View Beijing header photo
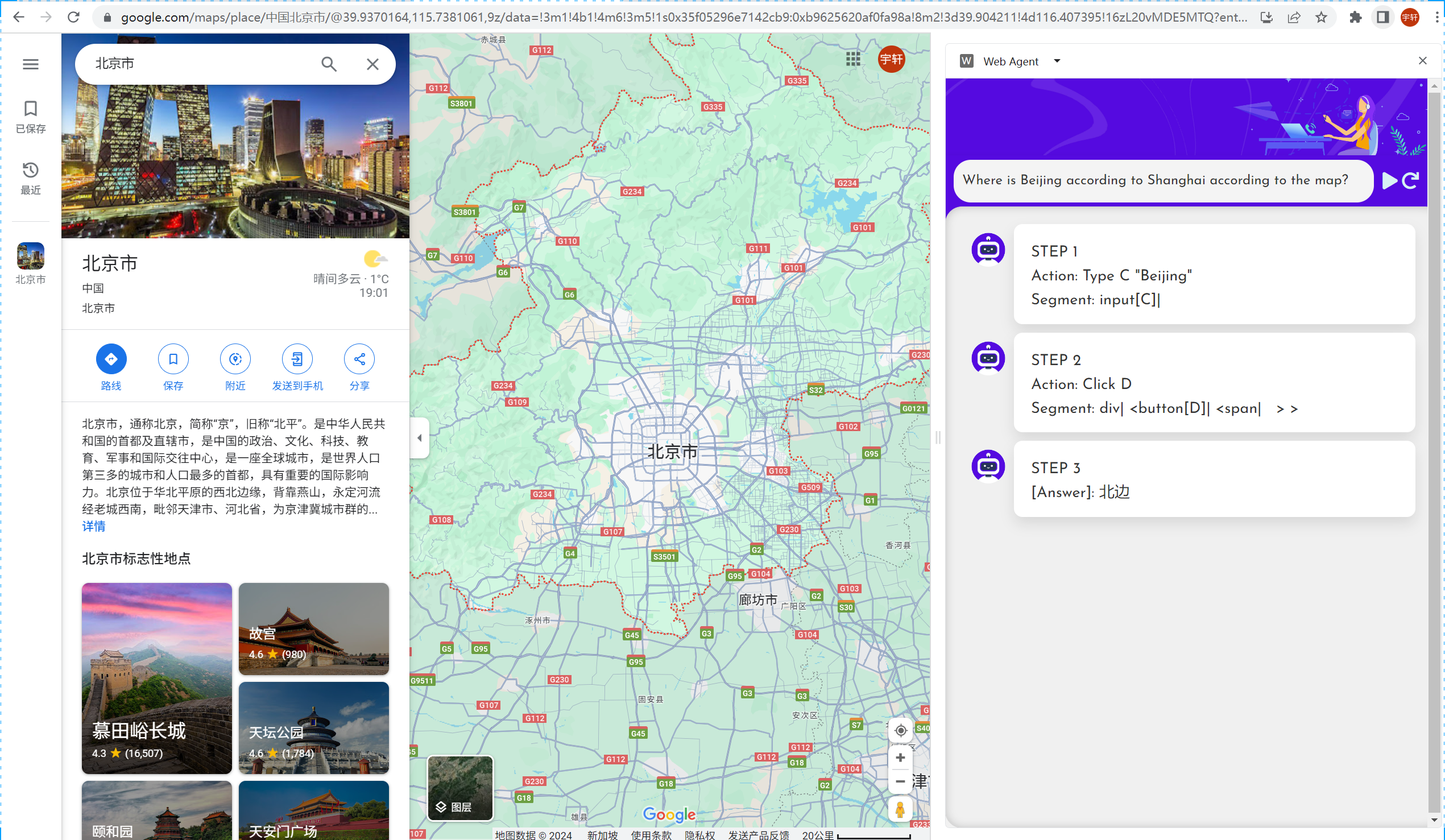Viewport: 1445px width, 840px height. [235, 160]
